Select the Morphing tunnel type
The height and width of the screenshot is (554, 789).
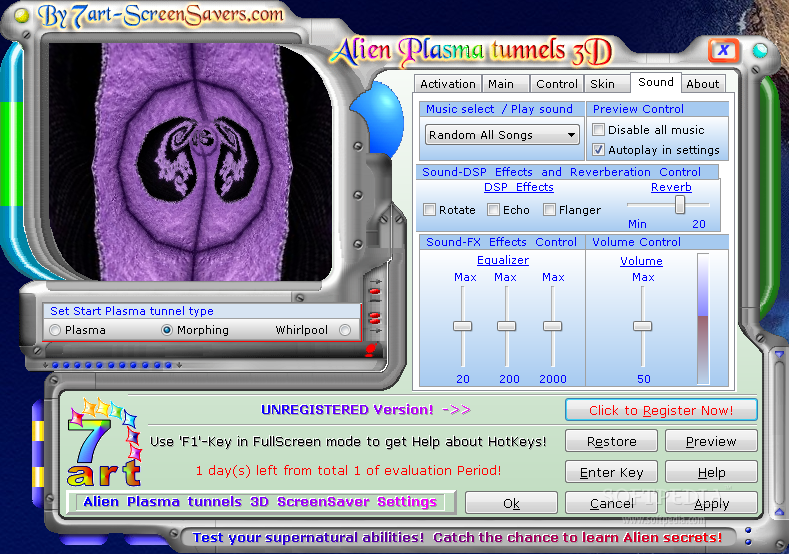coord(167,330)
